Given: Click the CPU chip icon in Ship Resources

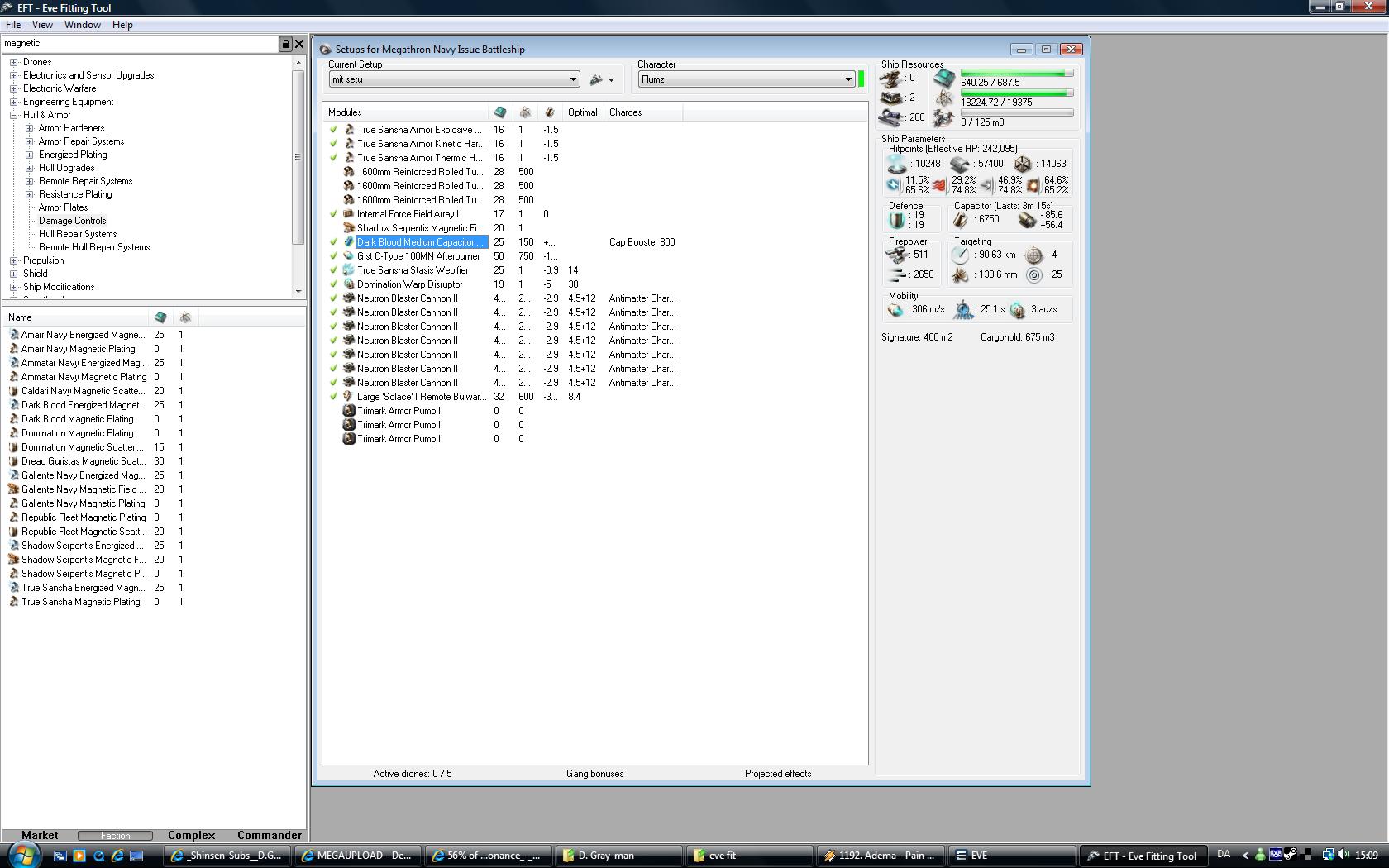Looking at the screenshot, I should 944,79.
